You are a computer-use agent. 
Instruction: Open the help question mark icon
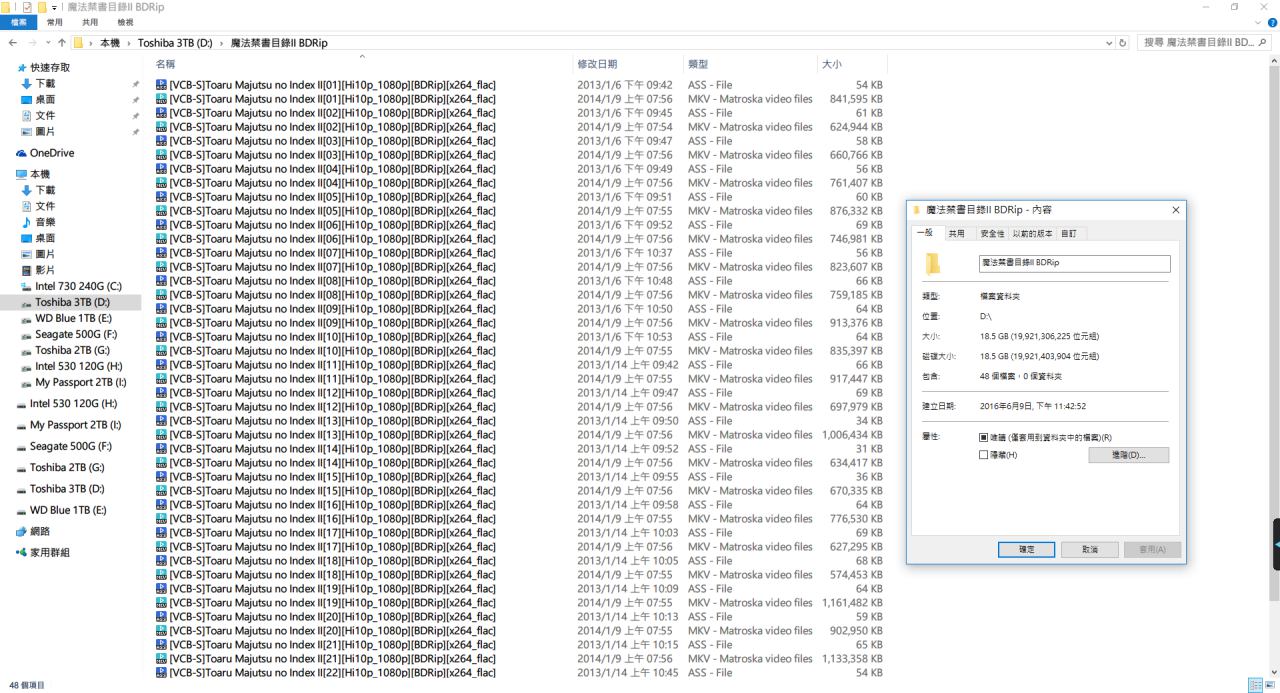(x=1272, y=22)
